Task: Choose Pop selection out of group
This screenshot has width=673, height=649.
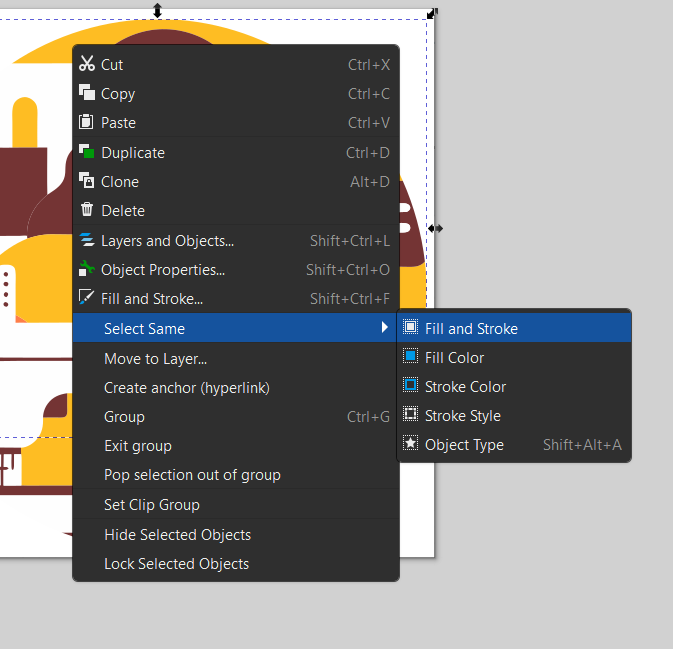Action: [x=236, y=475]
